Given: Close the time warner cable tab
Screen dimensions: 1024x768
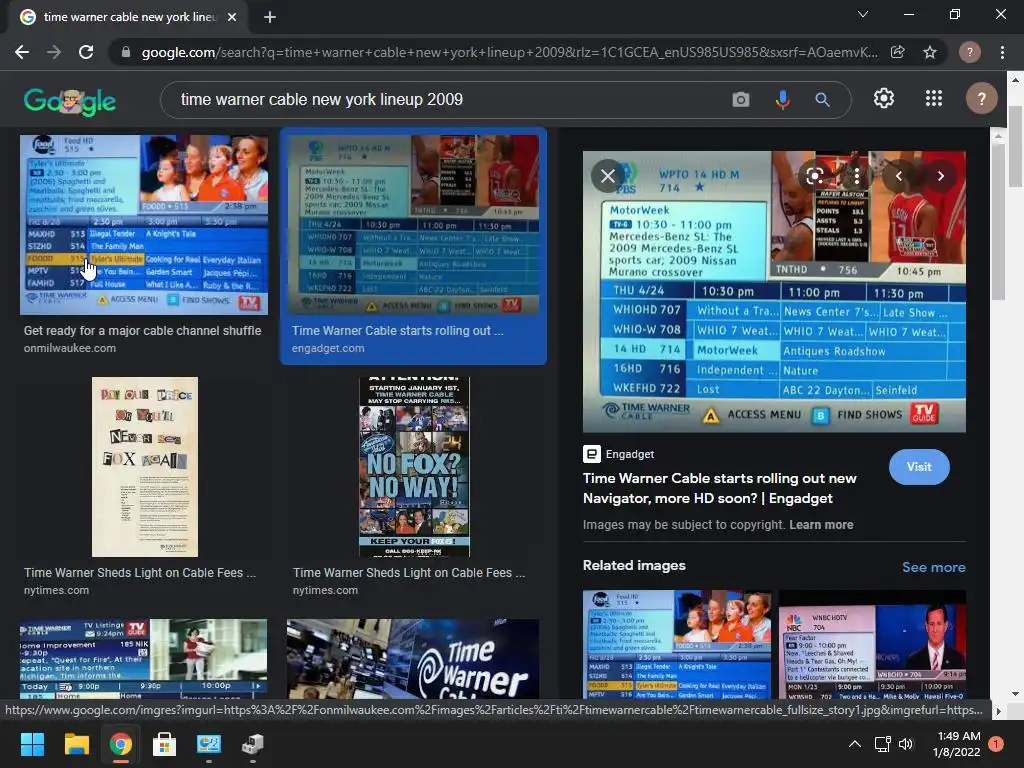Looking at the screenshot, I should coord(232,17).
